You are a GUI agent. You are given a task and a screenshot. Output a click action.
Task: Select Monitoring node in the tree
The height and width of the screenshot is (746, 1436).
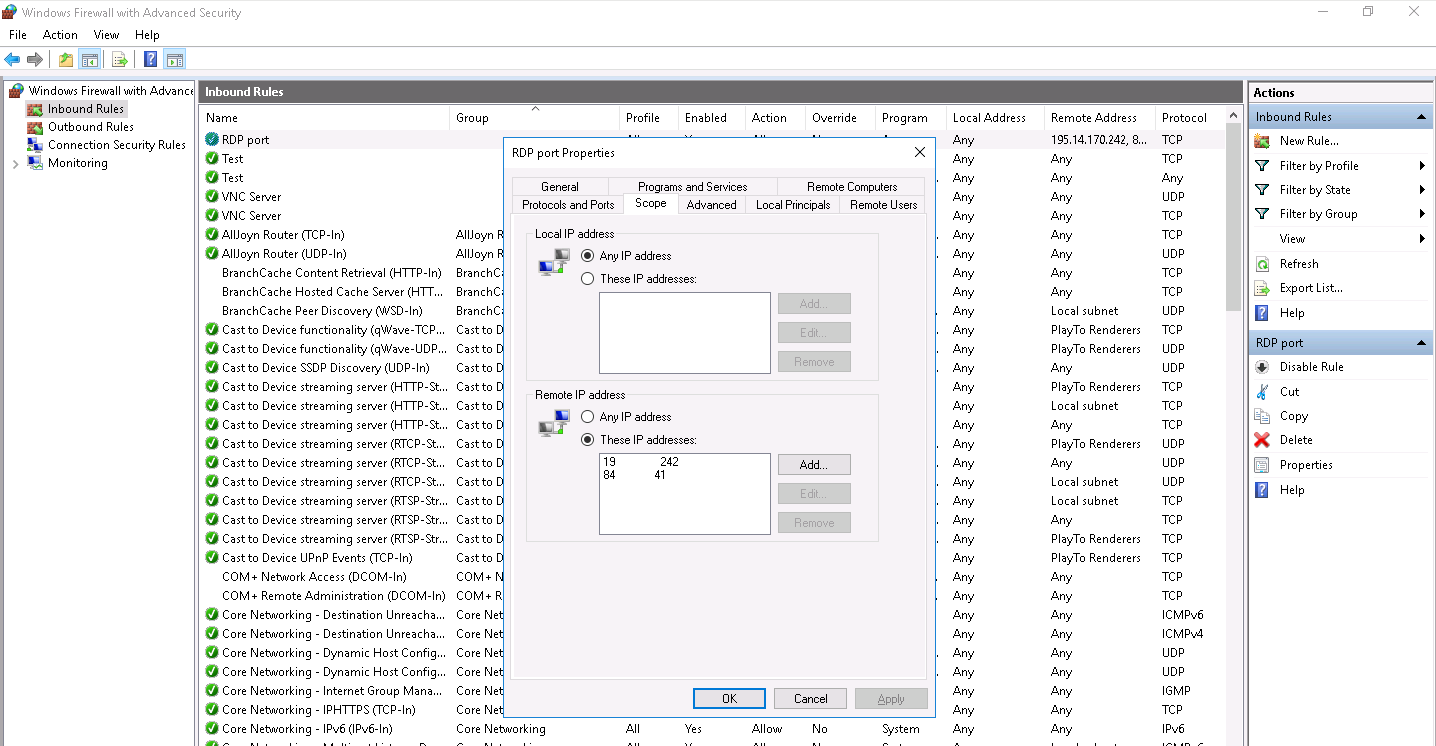(78, 163)
